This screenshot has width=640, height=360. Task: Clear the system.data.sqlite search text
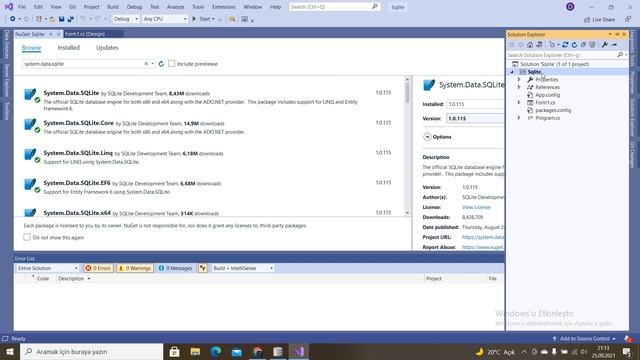pos(146,64)
